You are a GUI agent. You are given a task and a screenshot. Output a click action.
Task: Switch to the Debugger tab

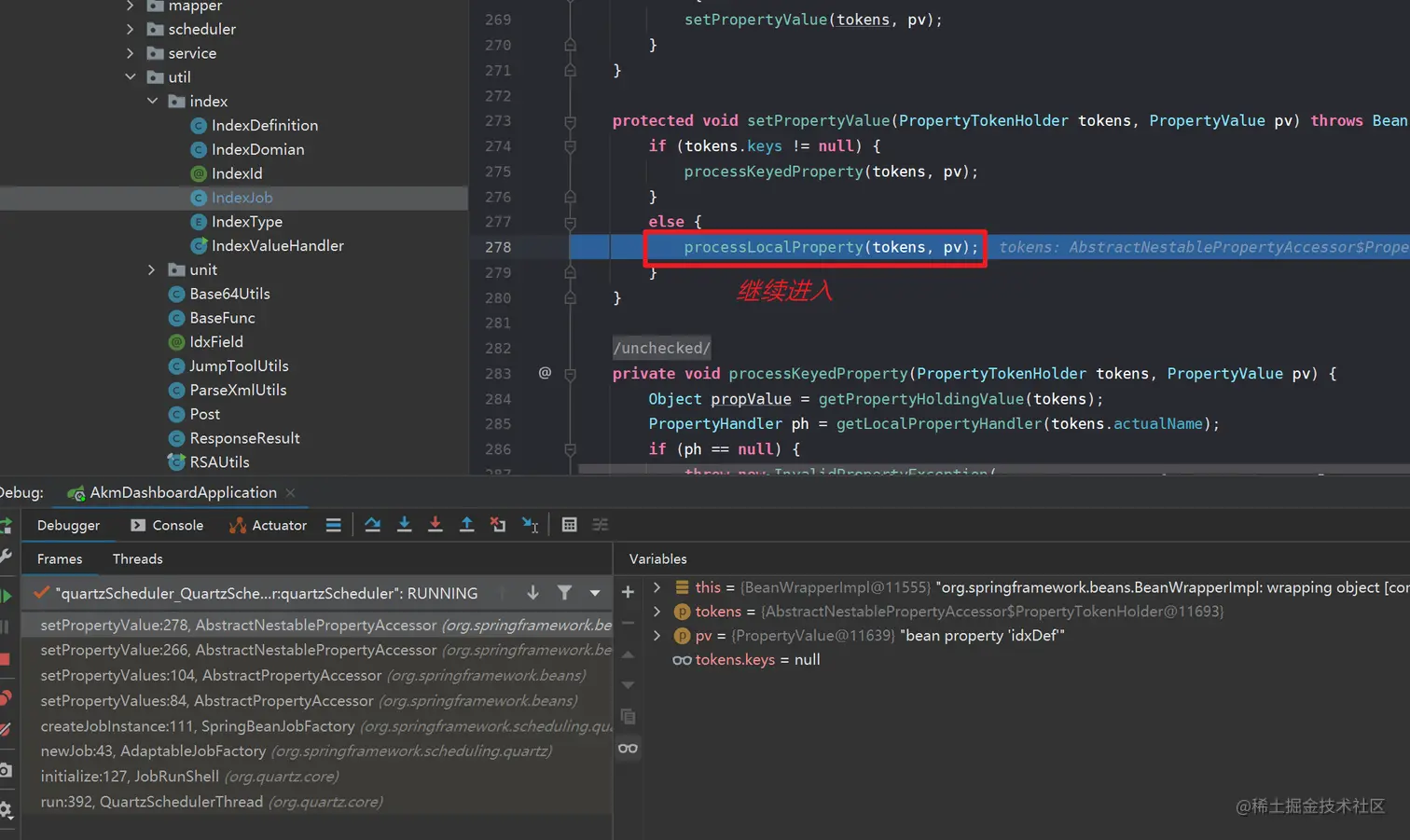(x=68, y=525)
